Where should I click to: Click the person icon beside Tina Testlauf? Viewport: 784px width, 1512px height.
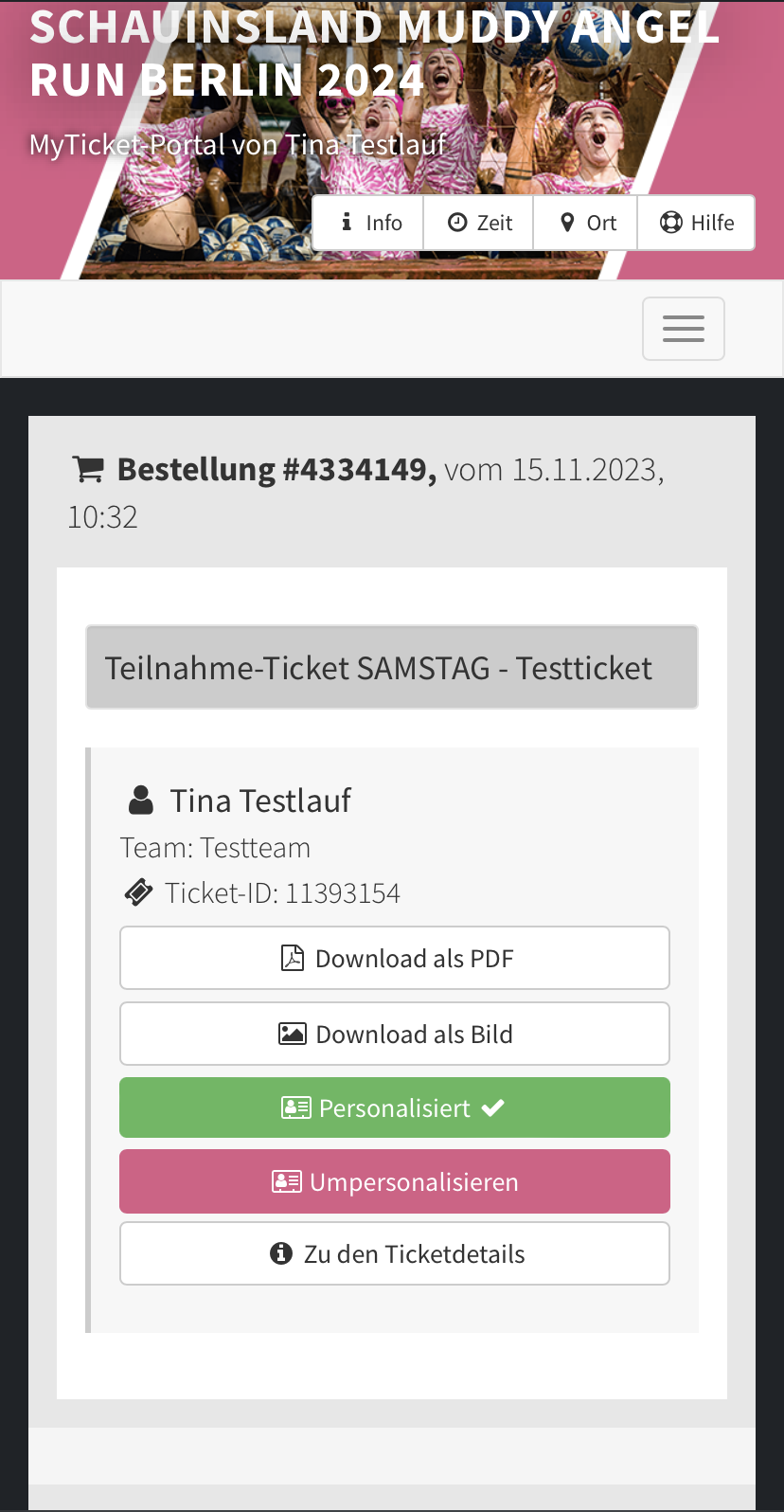(x=141, y=801)
